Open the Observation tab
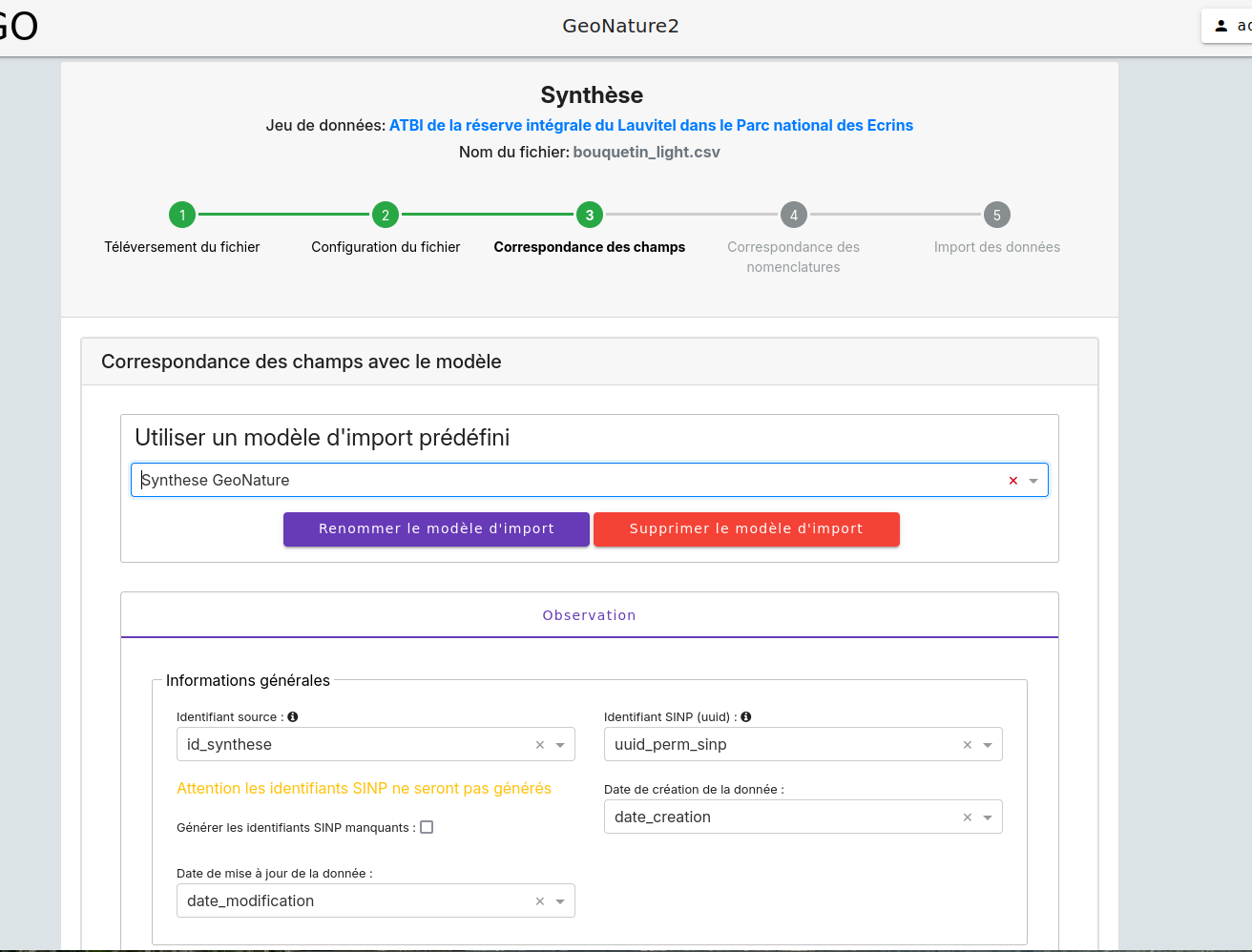Viewport: 1252px width, 952px height. click(590, 615)
